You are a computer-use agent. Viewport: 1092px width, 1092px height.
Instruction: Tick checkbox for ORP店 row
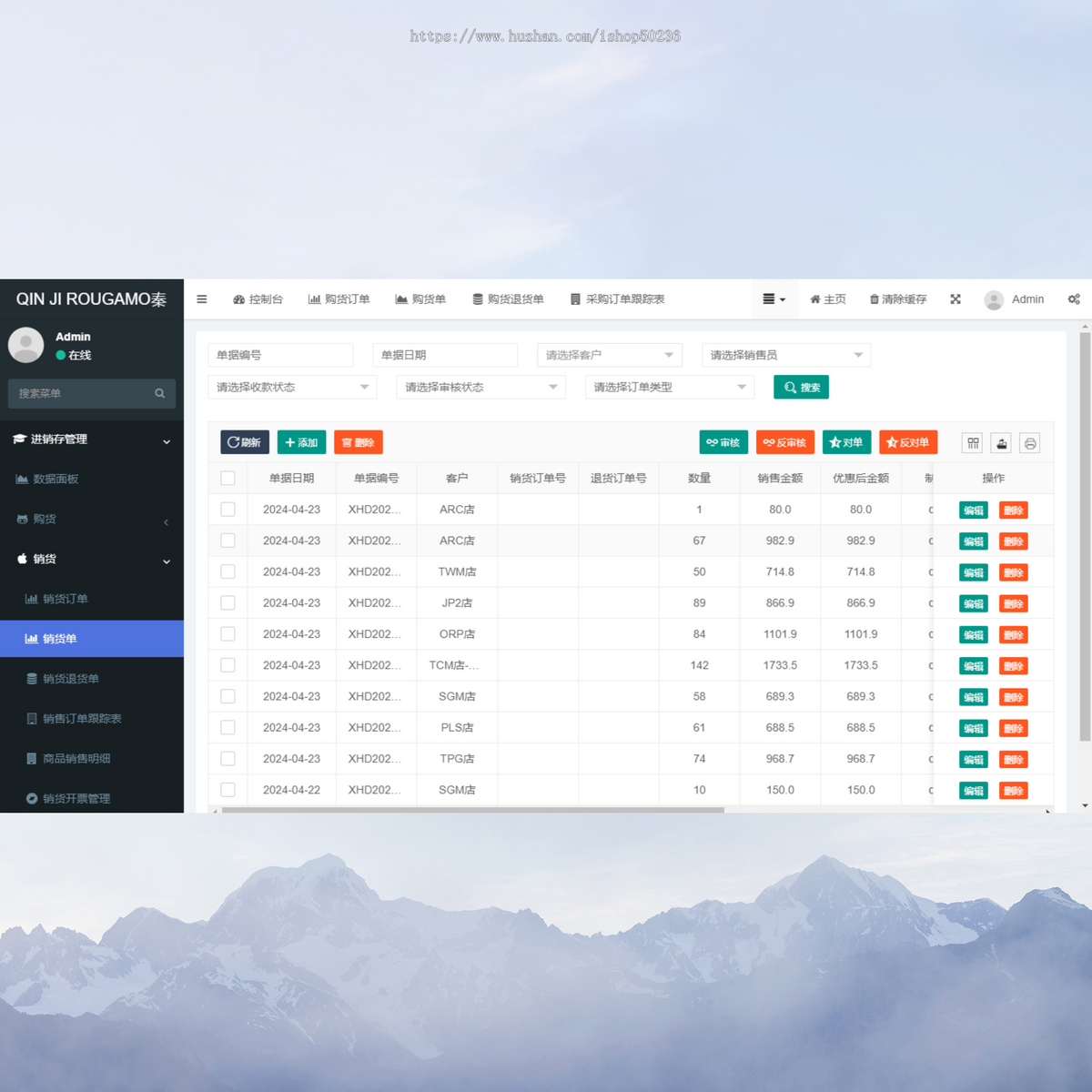coord(227,634)
